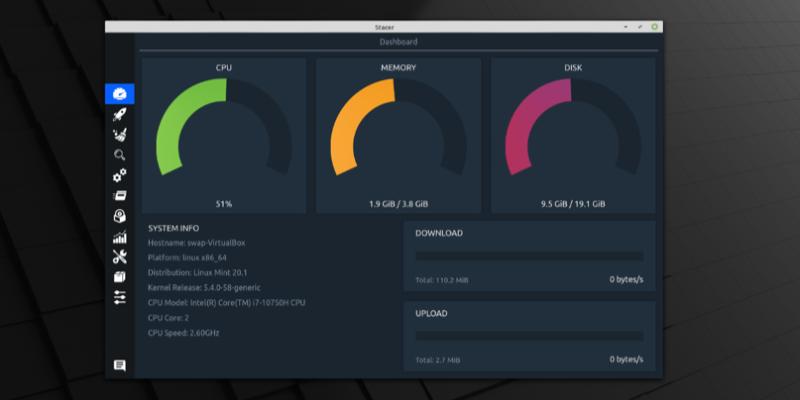
Task: Open Services via the gears icon
Action: (119, 176)
